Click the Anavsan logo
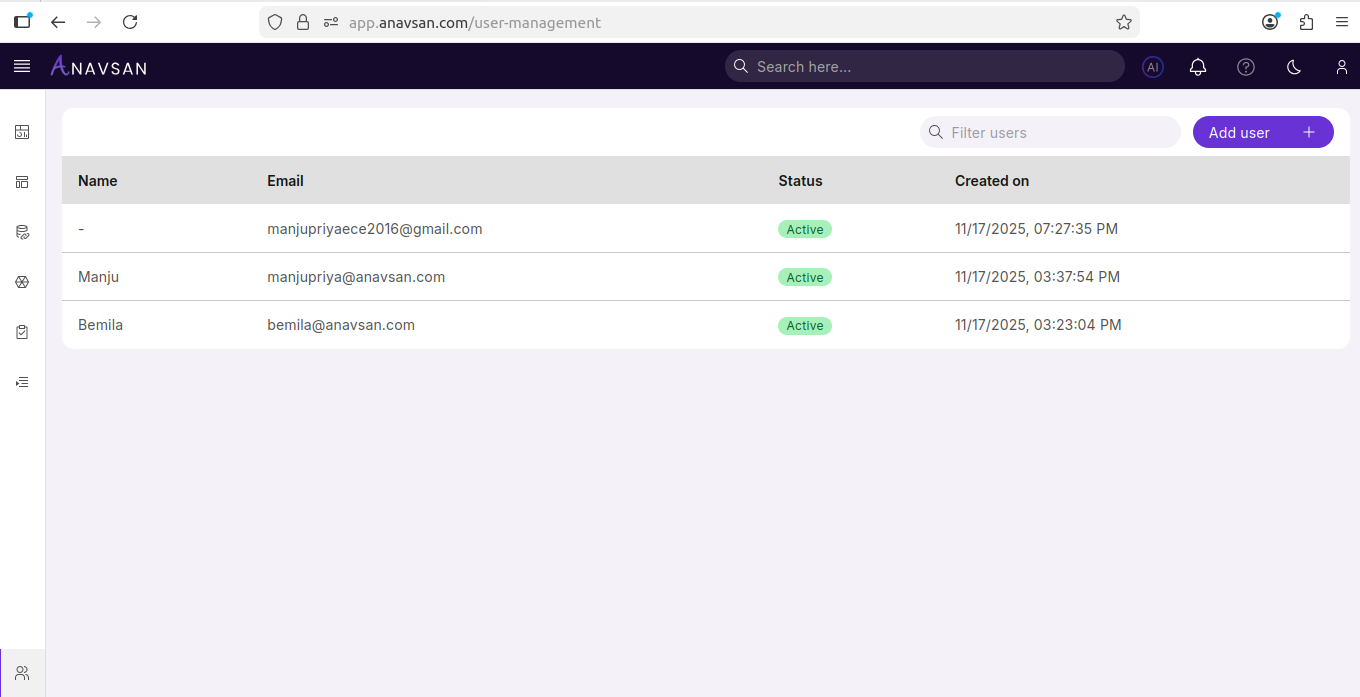 click(99, 67)
